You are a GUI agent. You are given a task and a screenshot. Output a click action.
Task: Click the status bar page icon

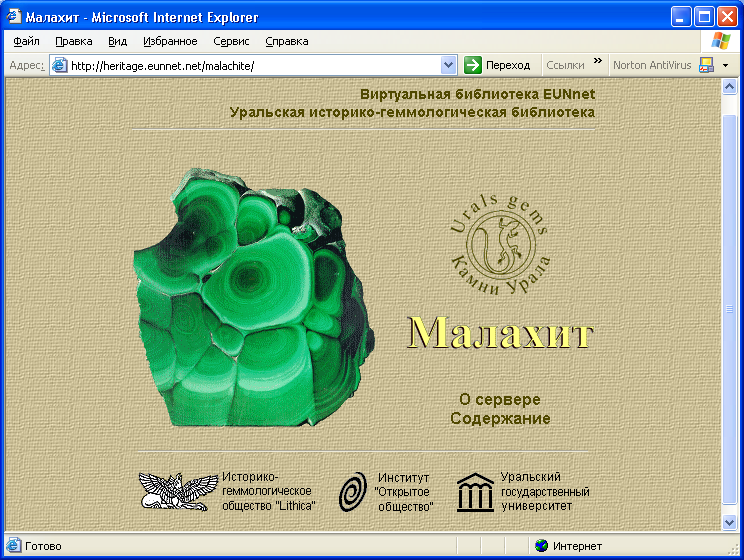13,546
